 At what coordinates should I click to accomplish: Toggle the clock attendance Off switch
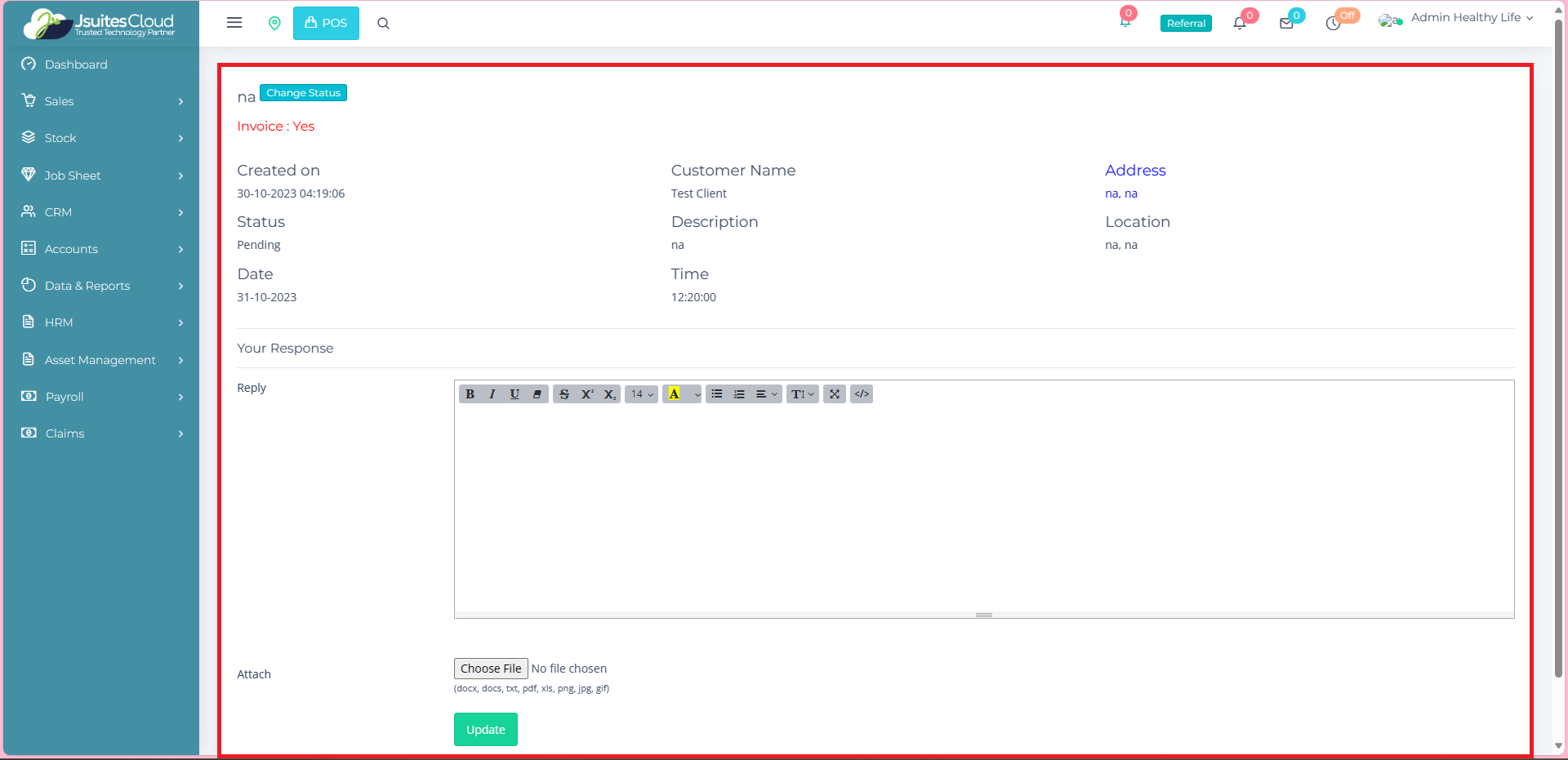(1334, 24)
